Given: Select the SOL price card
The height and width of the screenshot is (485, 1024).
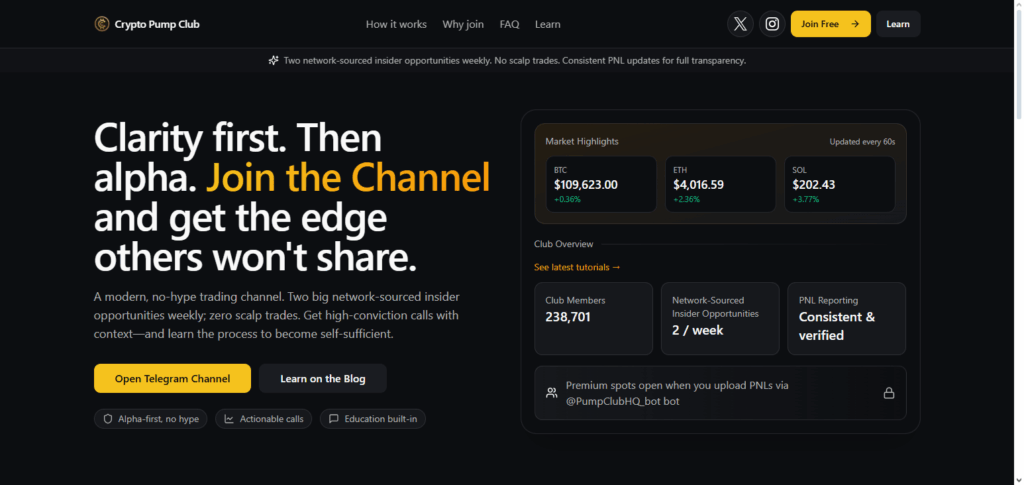Looking at the screenshot, I should (x=839, y=184).
